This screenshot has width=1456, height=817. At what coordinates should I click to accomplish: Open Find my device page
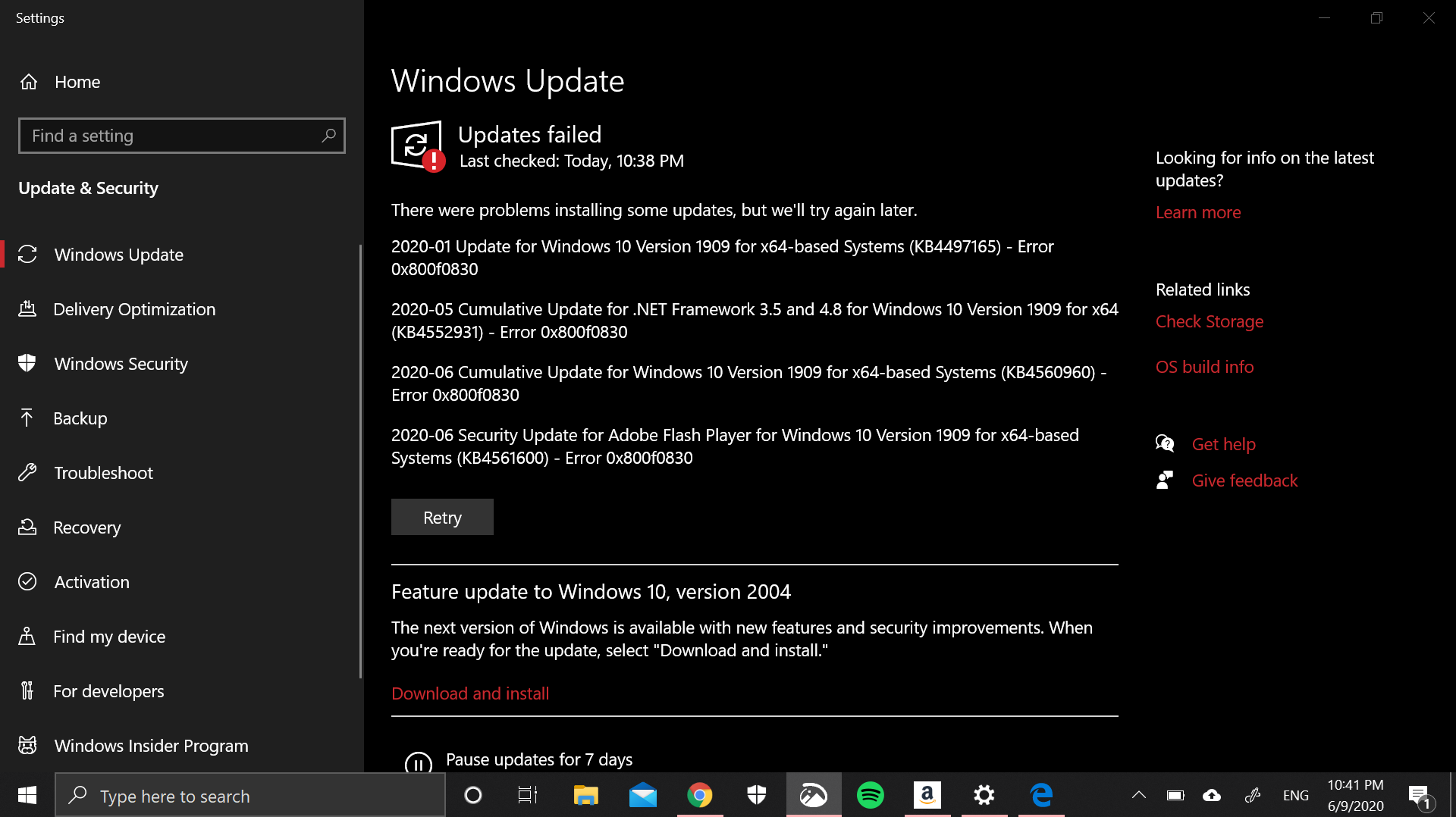point(182,637)
